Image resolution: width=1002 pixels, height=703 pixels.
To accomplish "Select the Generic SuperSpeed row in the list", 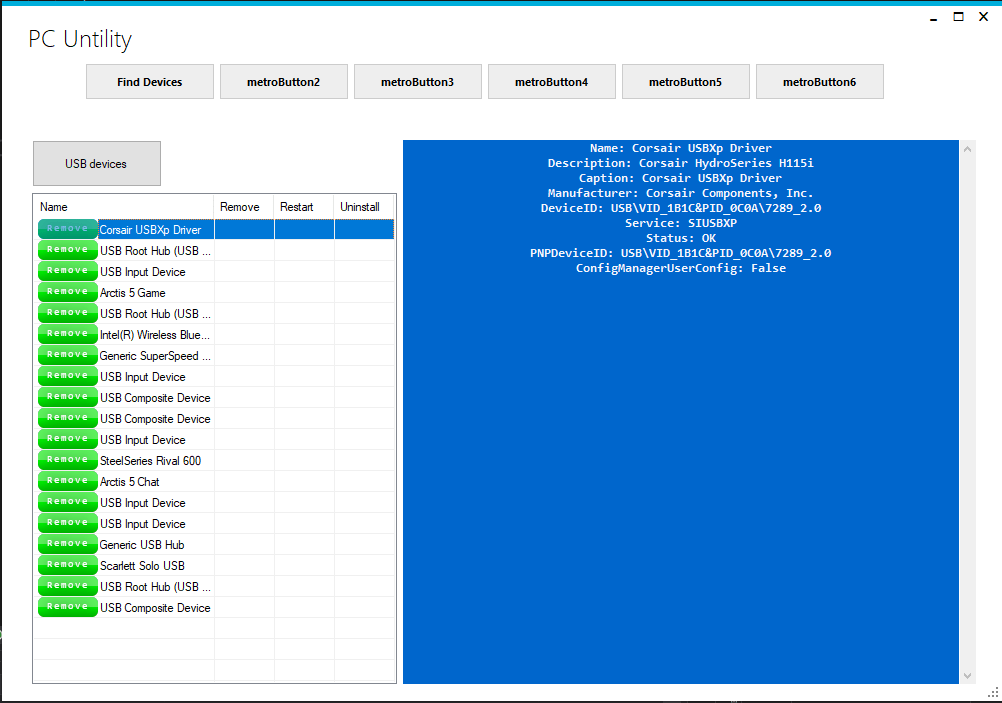I will (x=154, y=355).
